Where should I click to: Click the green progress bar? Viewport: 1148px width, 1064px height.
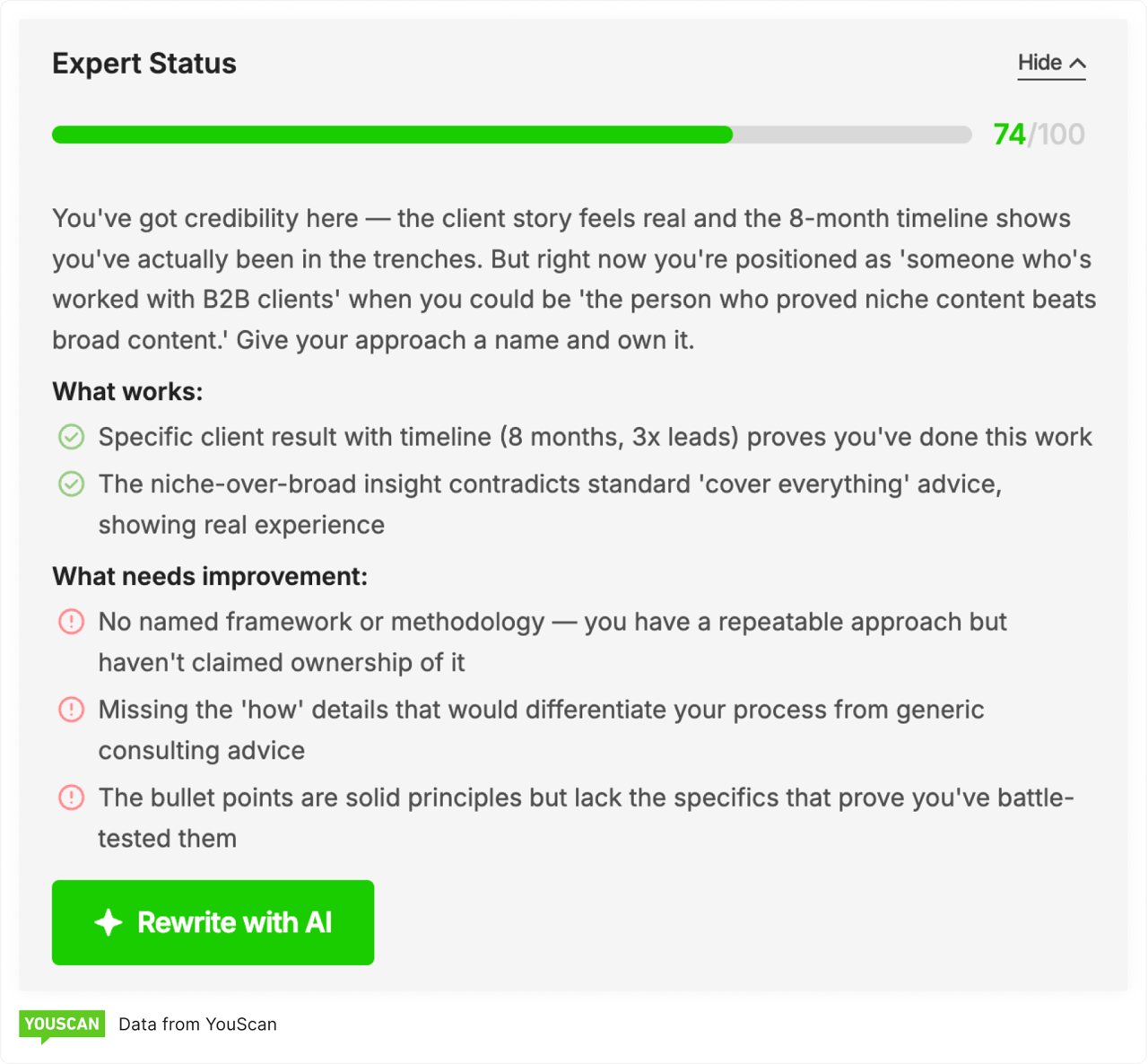tap(392, 135)
